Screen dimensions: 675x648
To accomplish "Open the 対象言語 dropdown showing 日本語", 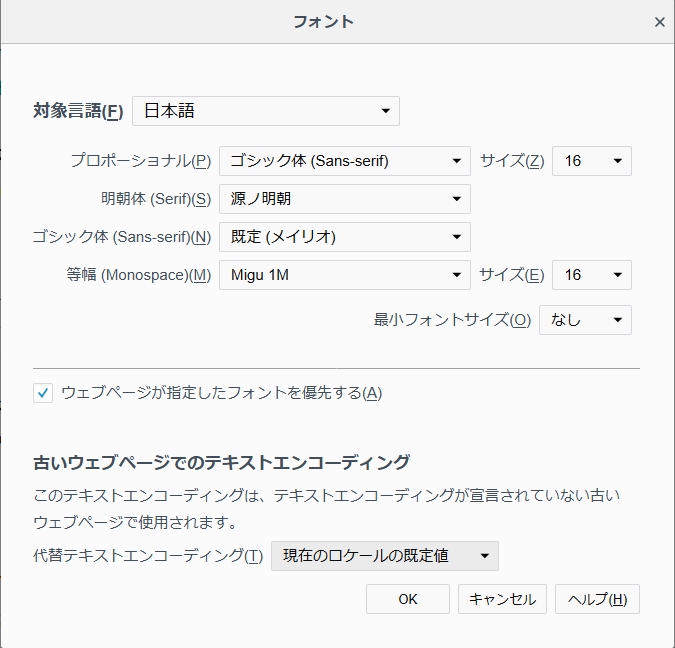I will [266, 111].
